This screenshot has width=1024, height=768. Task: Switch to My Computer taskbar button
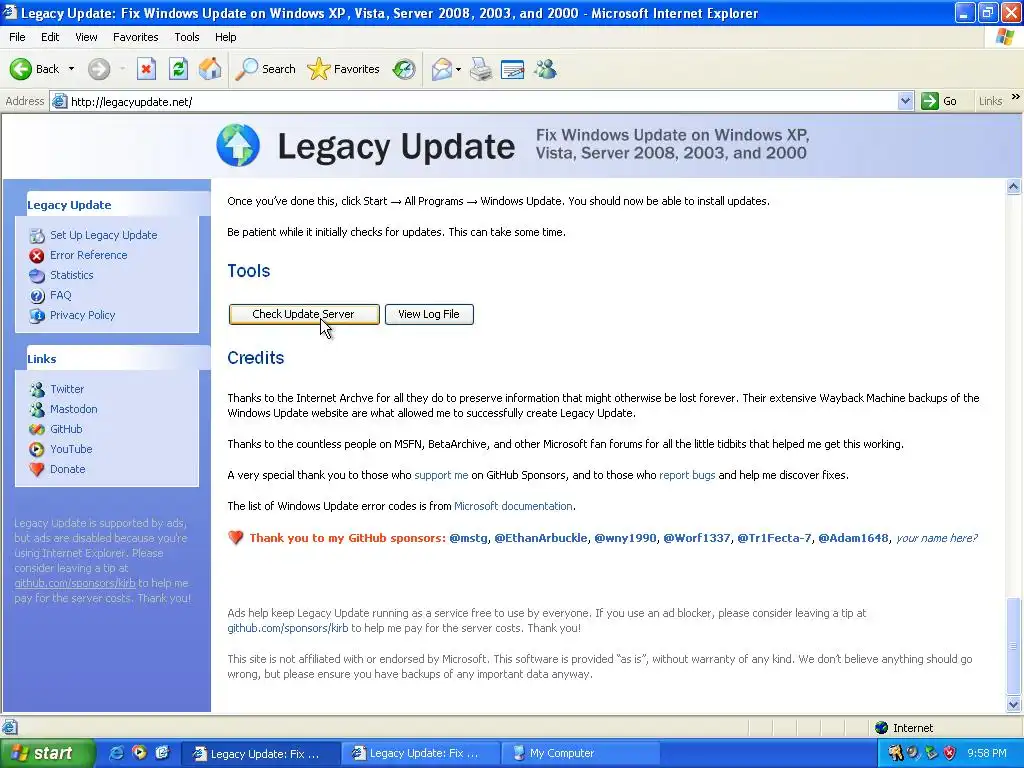tap(581, 753)
